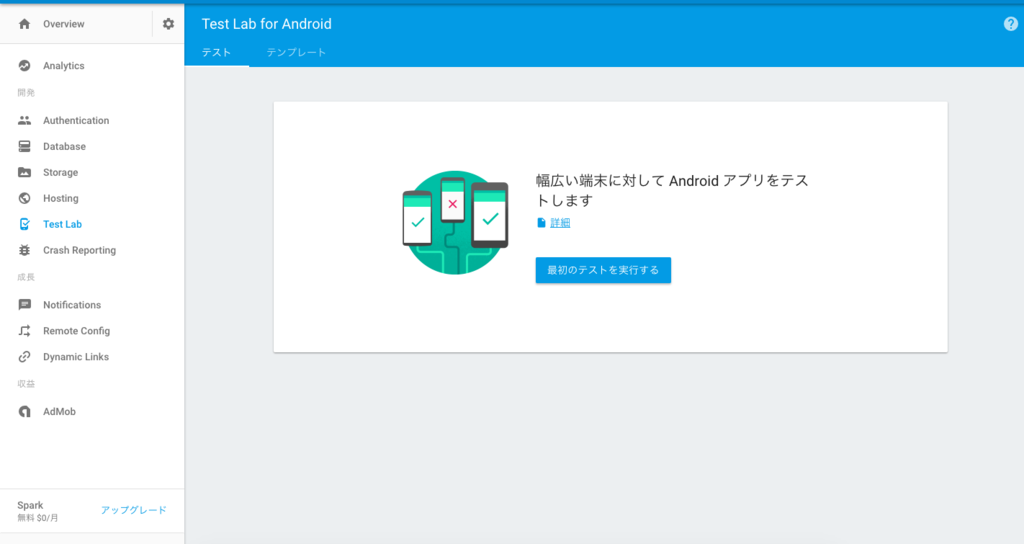Open help question mark icon
The image size is (1024, 544).
click(x=1010, y=24)
